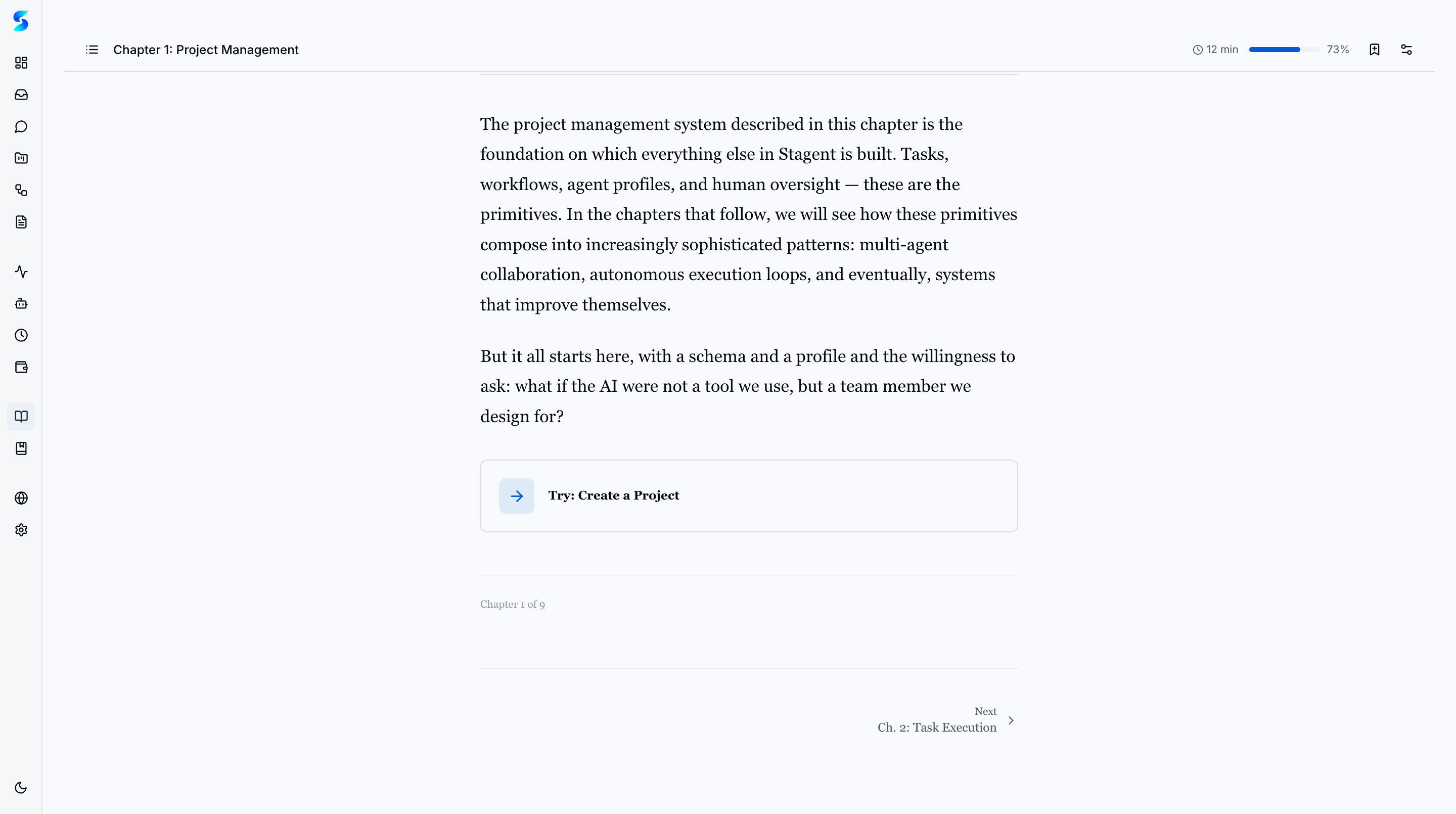The height and width of the screenshot is (814, 1456).
Task: Select the wallet icon in the sidebar
Action: click(21, 367)
